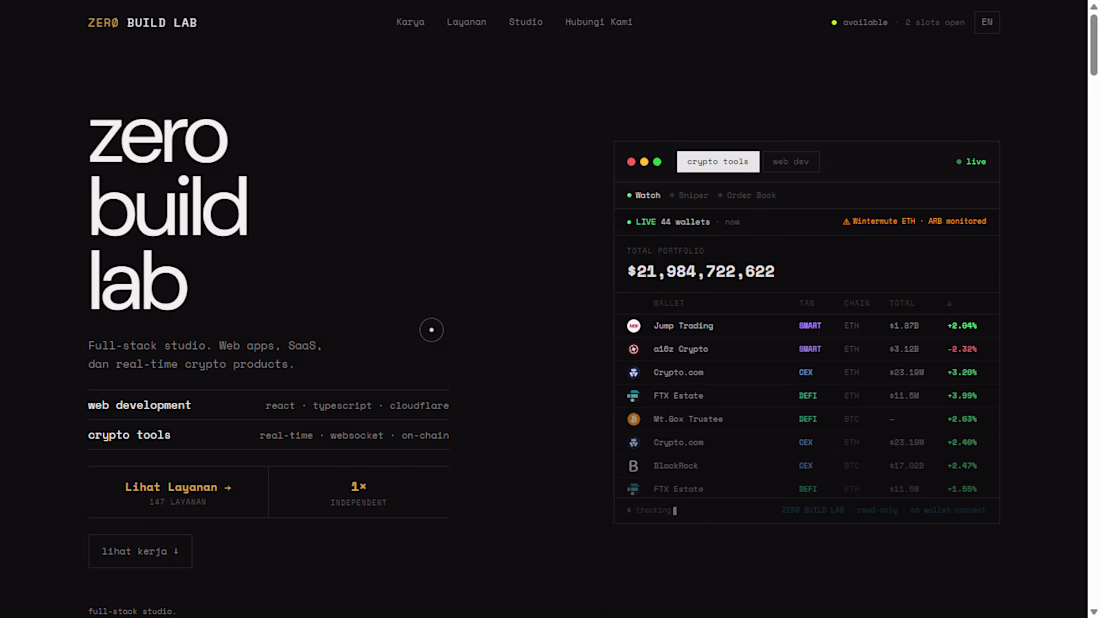Click the CEX tag on BlackRock row
The width and height of the screenshot is (1100, 618).
point(805,466)
